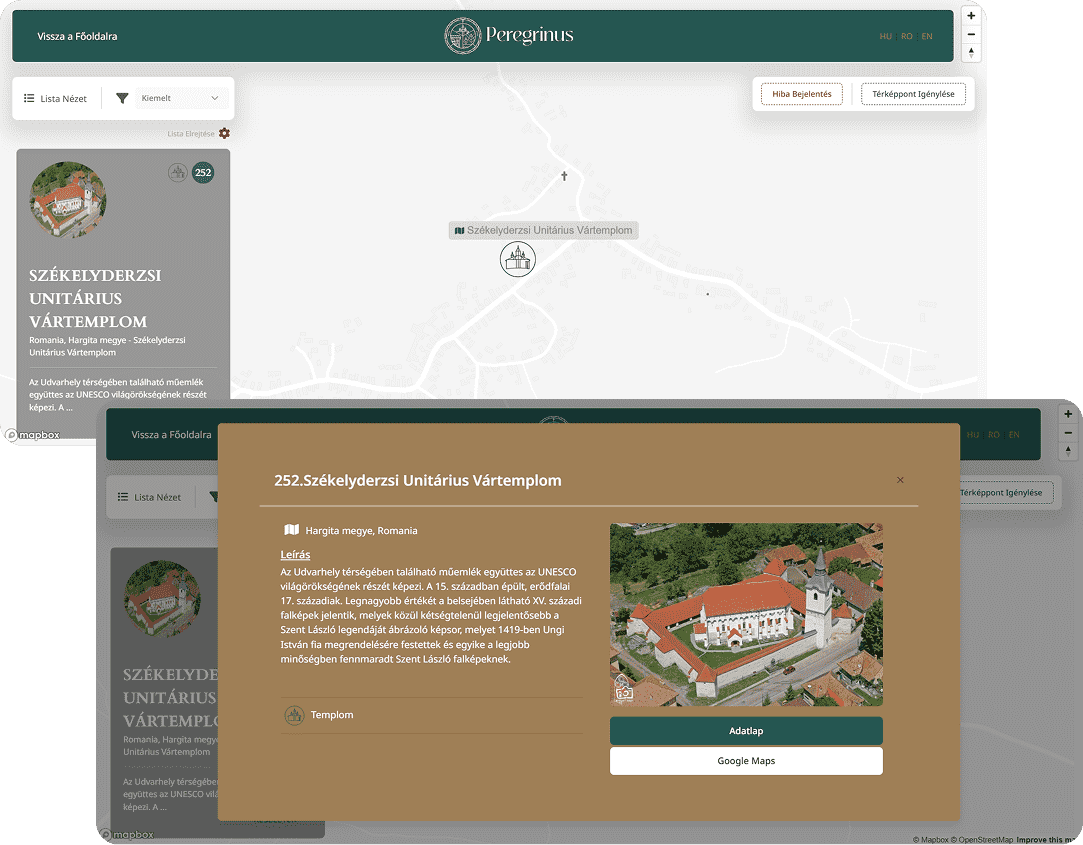Zoom out on the top map

pyautogui.click(x=971, y=35)
